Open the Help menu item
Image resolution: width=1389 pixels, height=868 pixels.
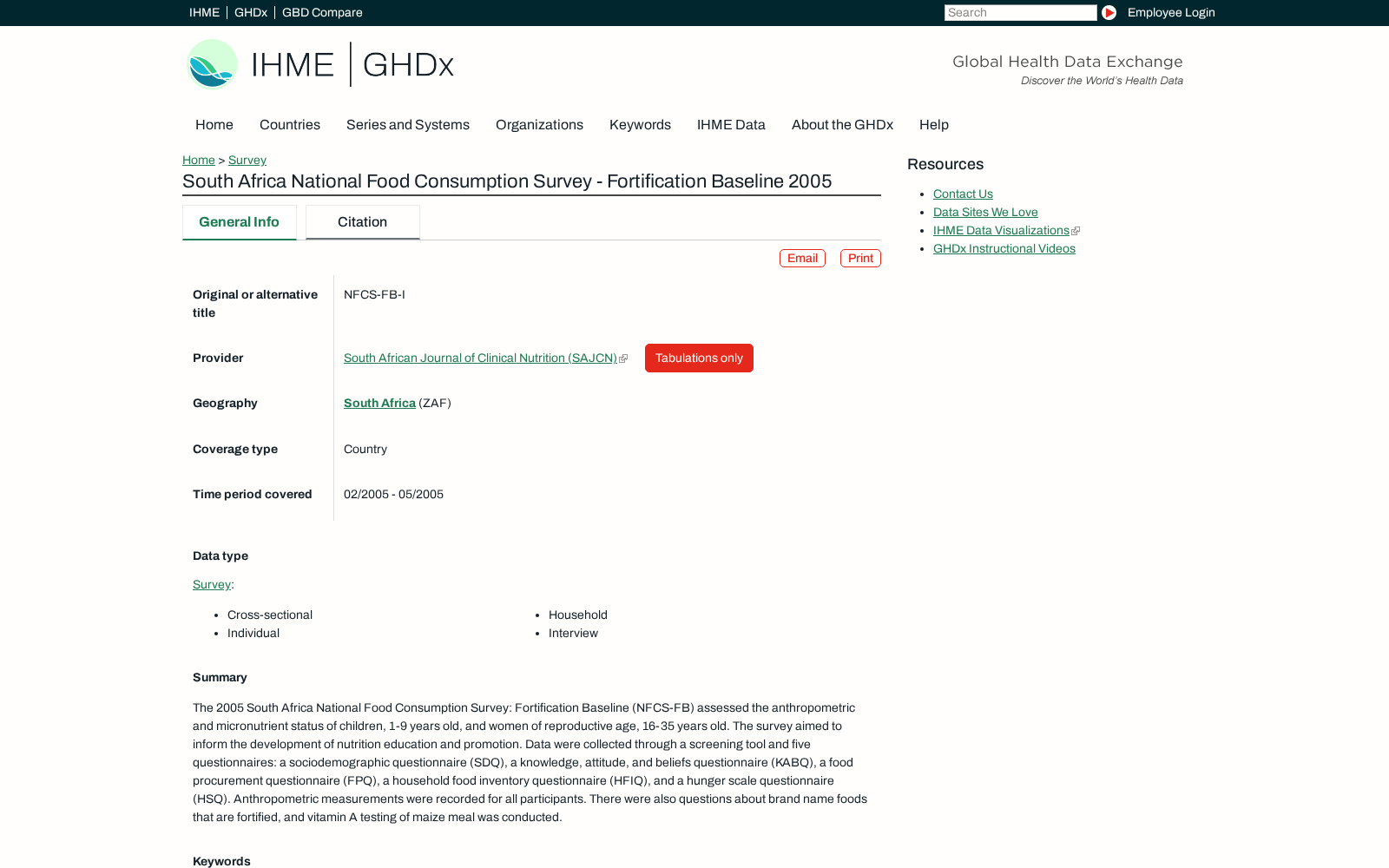coord(934,124)
